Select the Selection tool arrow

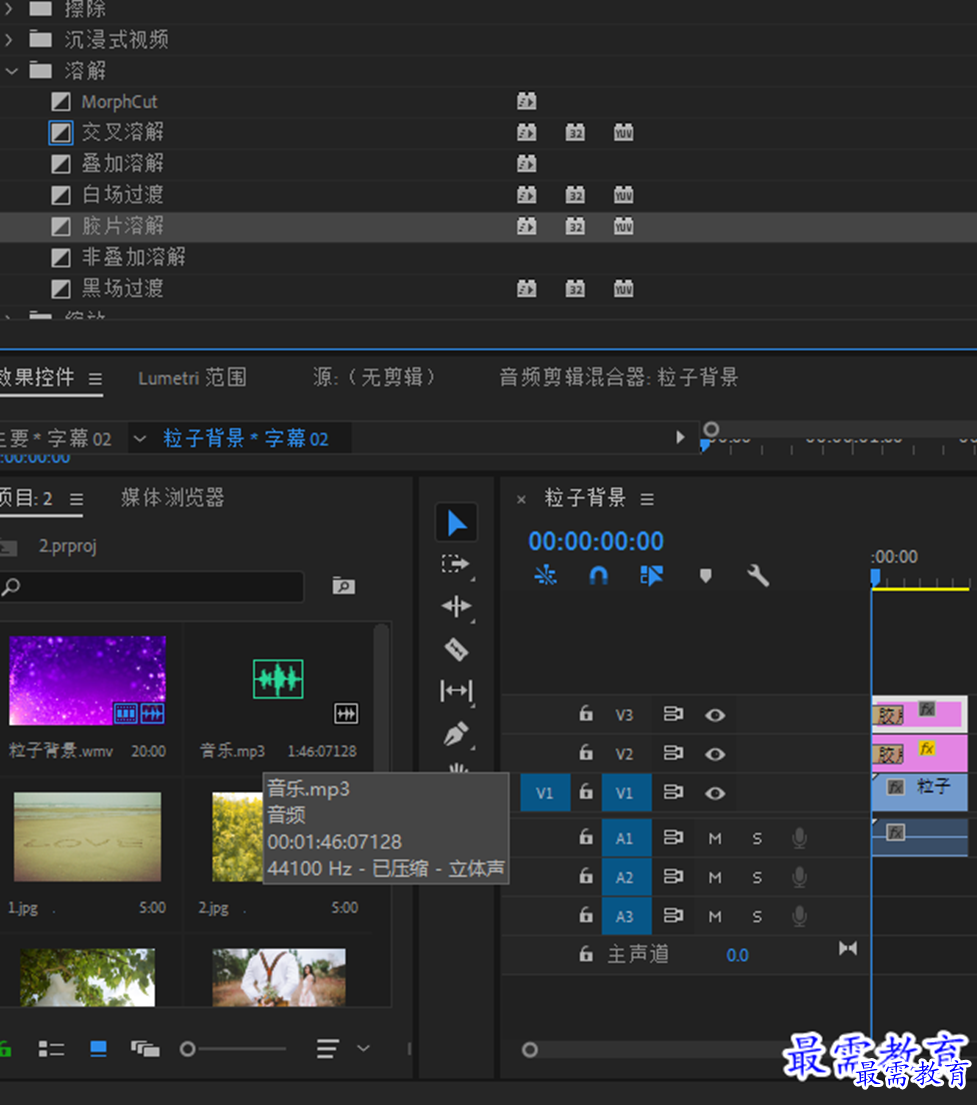point(457,523)
